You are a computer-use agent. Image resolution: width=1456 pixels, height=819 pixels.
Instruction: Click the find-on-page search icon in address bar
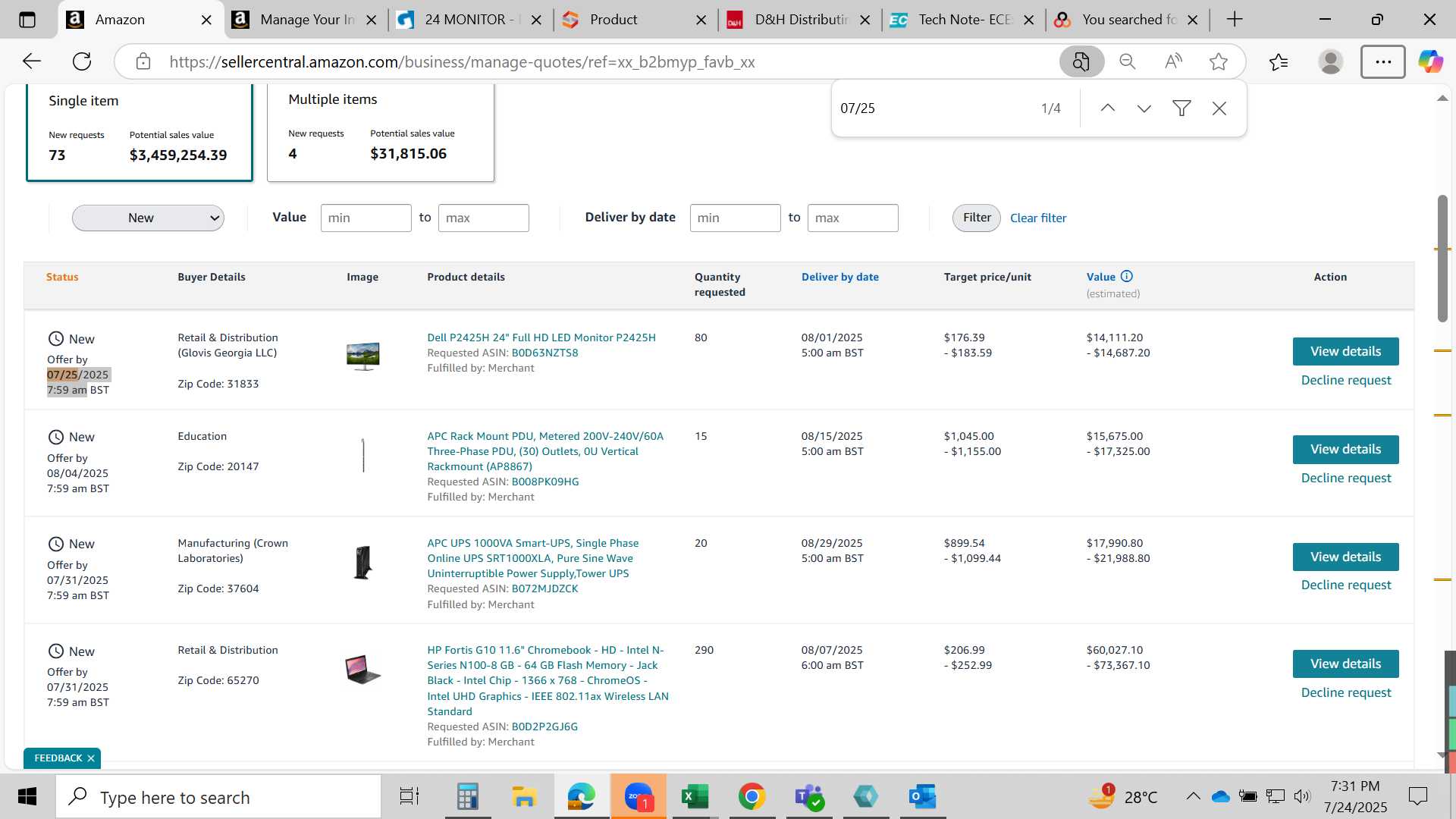pyautogui.click(x=1081, y=61)
